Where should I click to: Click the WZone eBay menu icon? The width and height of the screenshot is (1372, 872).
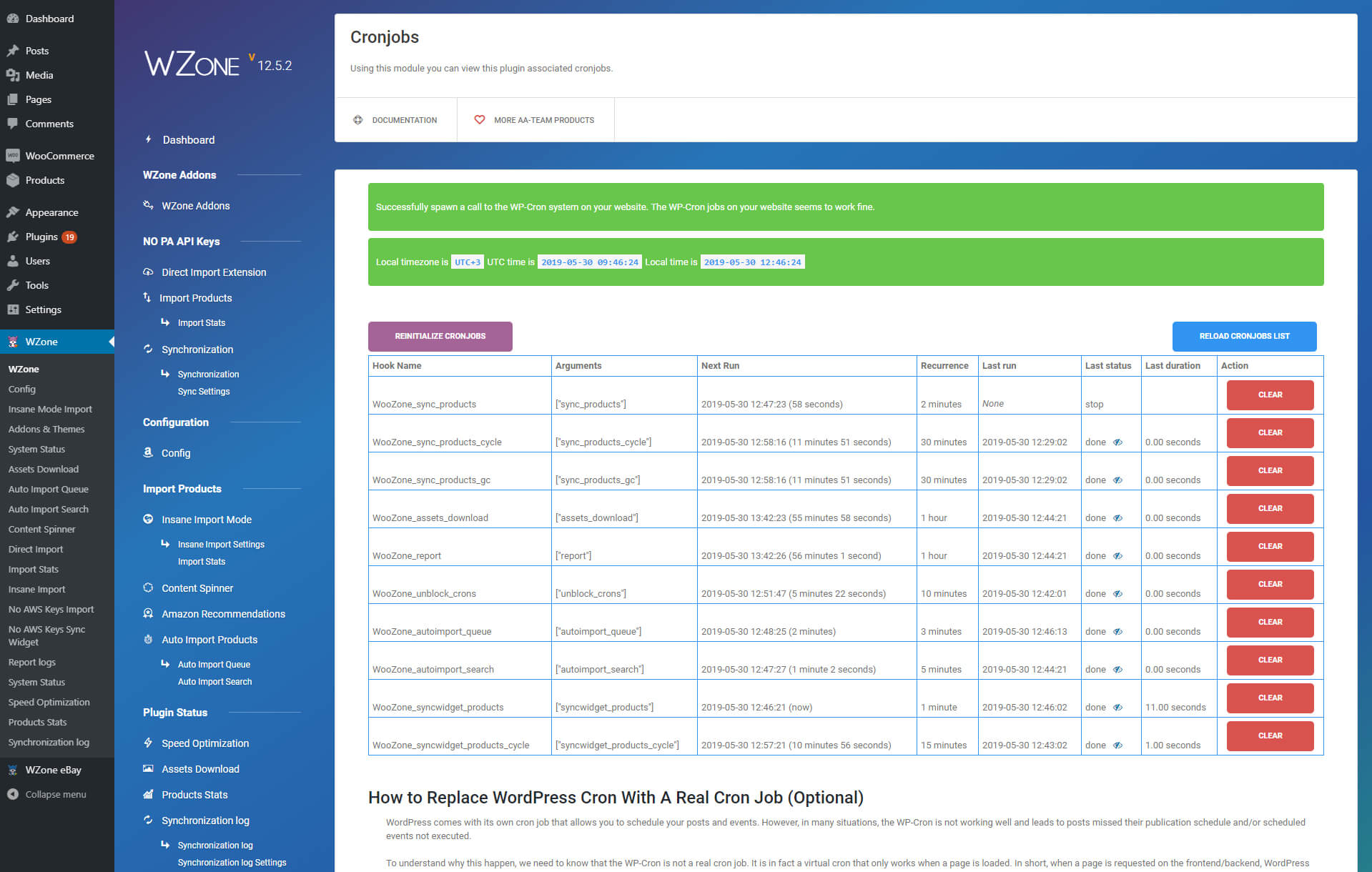tap(13, 770)
